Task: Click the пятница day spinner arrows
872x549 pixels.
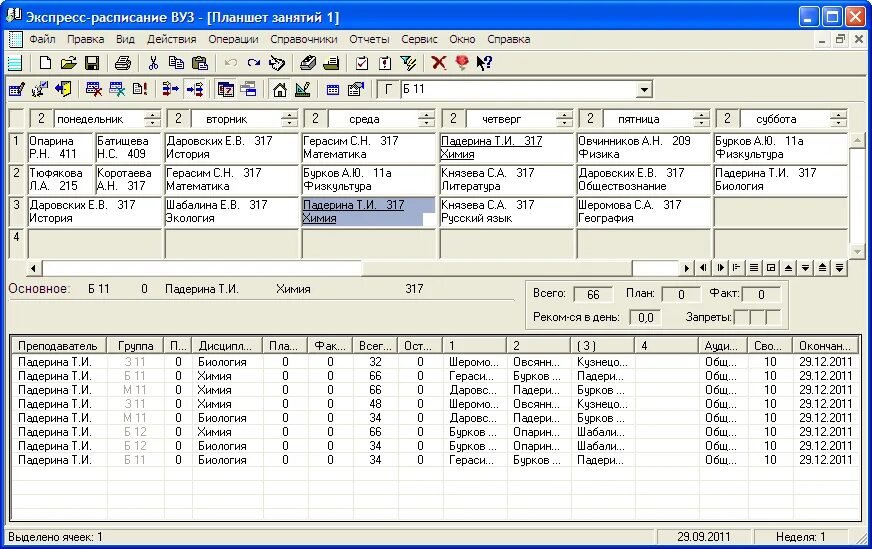Action: 701,118
